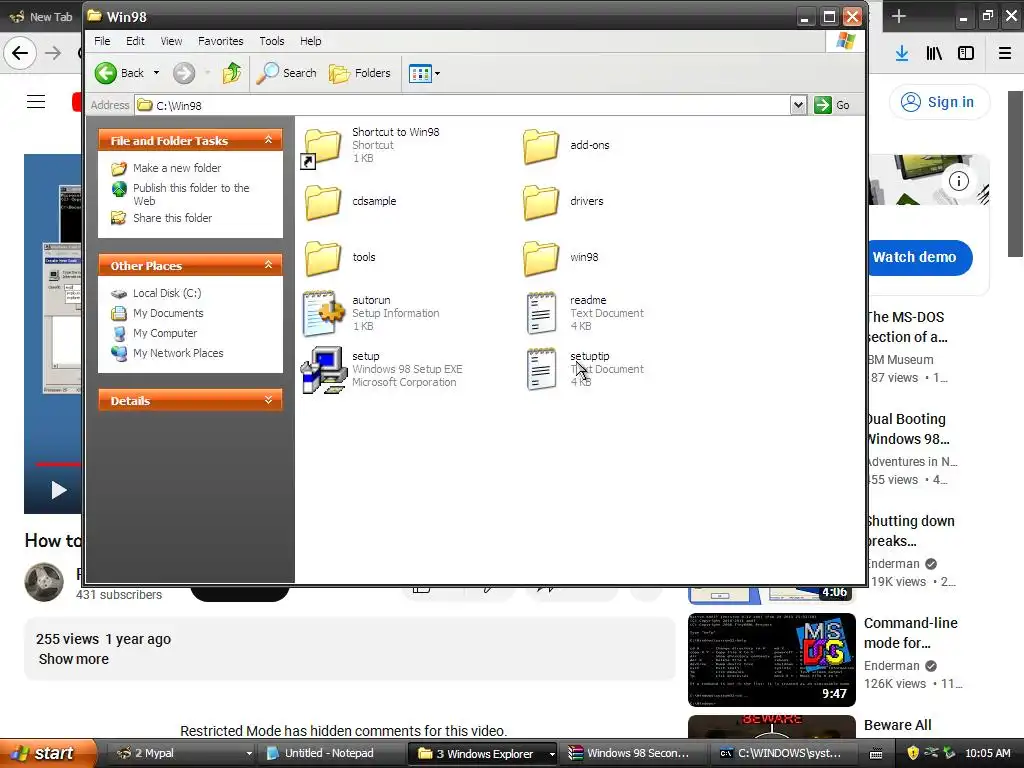Expand the Address bar dropdown

pos(798,105)
